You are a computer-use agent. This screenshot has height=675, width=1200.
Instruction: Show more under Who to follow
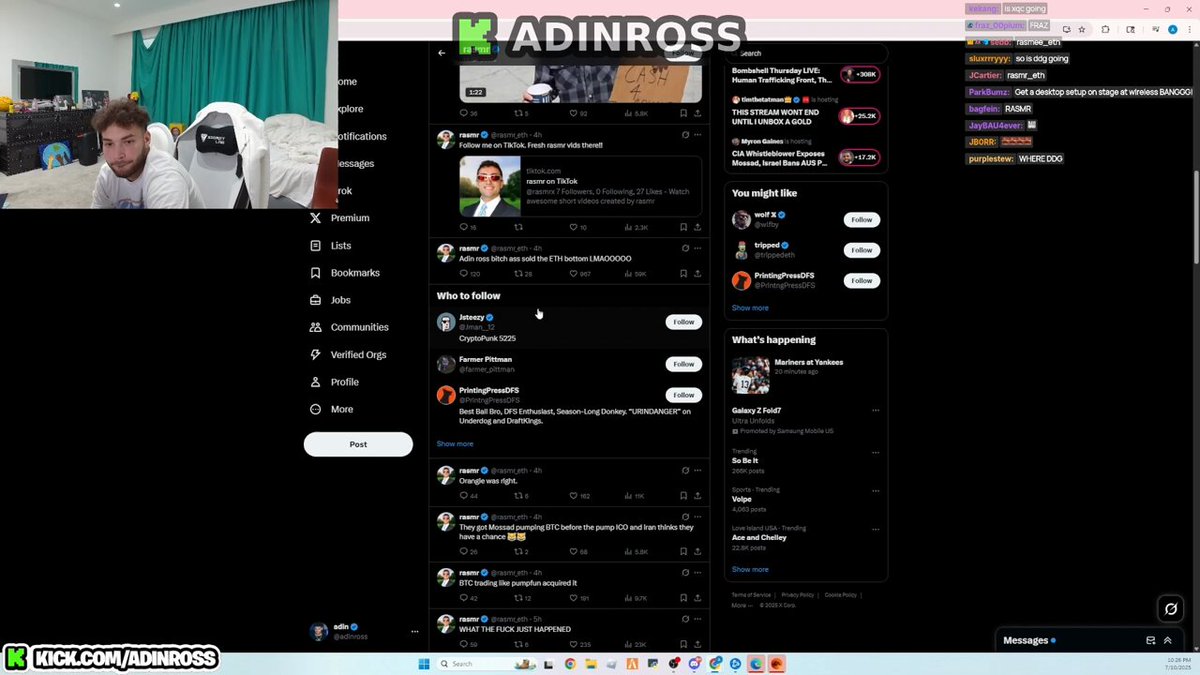click(x=455, y=444)
